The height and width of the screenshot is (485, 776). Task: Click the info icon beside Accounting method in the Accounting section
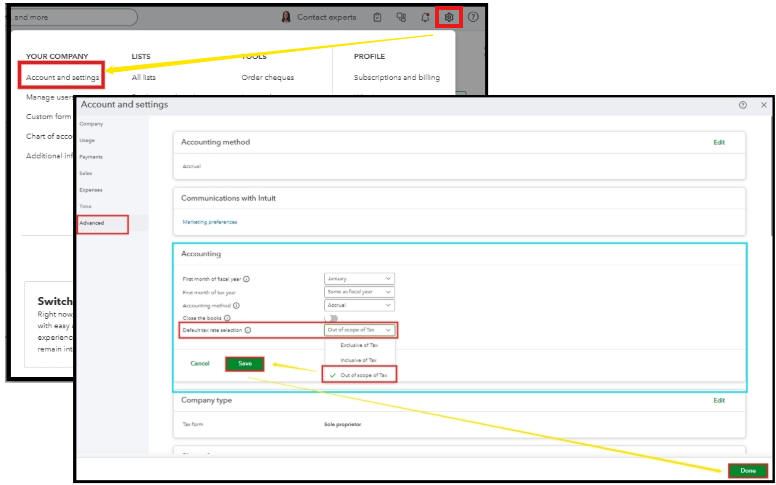pyautogui.click(x=237, y=306)
